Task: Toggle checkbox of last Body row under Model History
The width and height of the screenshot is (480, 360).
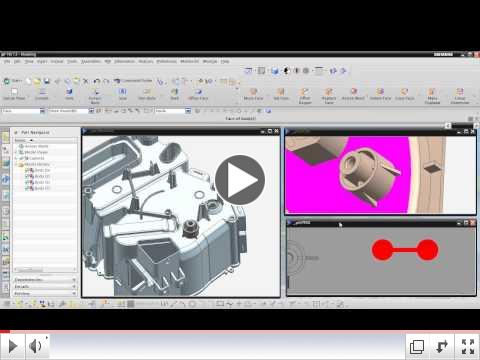Action: (x=27, y=188)
